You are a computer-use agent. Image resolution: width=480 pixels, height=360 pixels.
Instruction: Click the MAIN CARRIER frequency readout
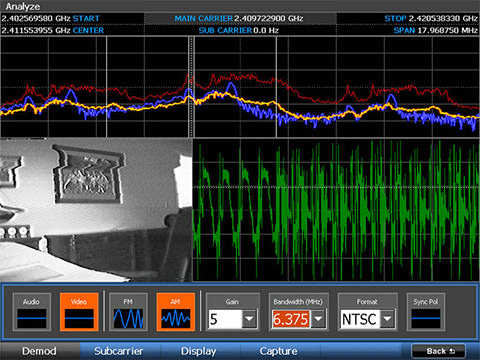[239, 18]
